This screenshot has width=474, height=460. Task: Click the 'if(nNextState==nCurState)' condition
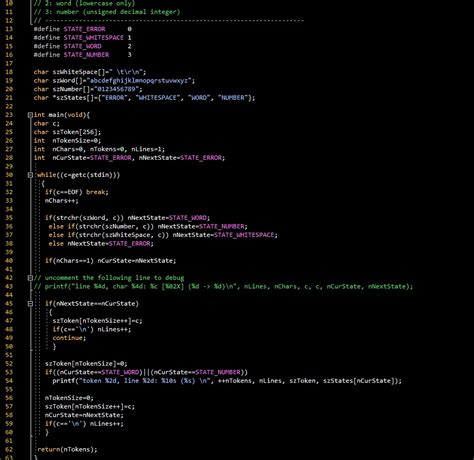[92, 304]
